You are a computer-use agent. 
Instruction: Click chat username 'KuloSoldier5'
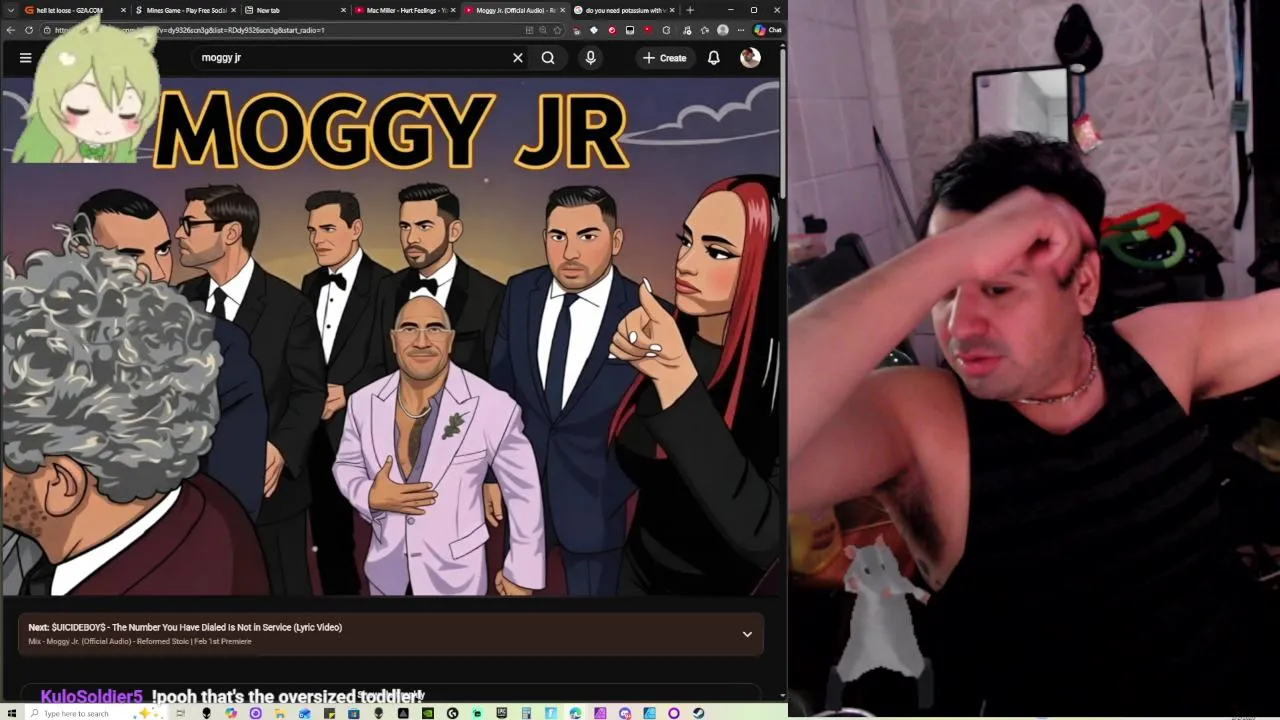click(92, 696)
